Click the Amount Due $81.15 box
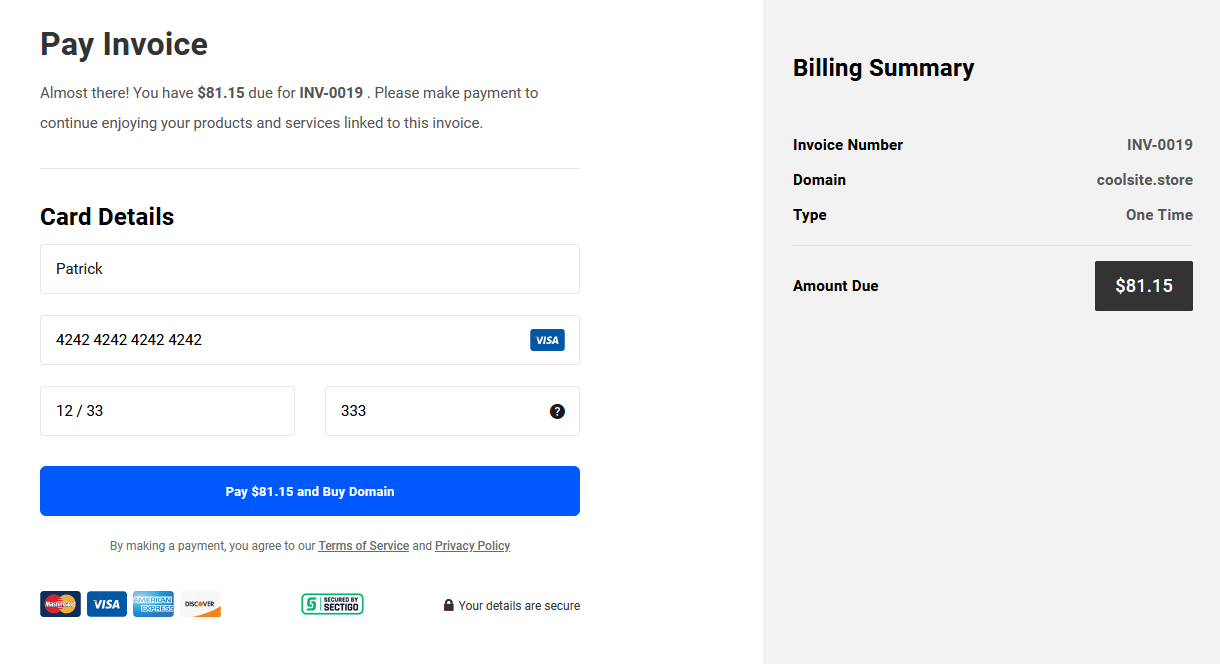Viewport: 1220px width, 664px height. point(1143,286)
